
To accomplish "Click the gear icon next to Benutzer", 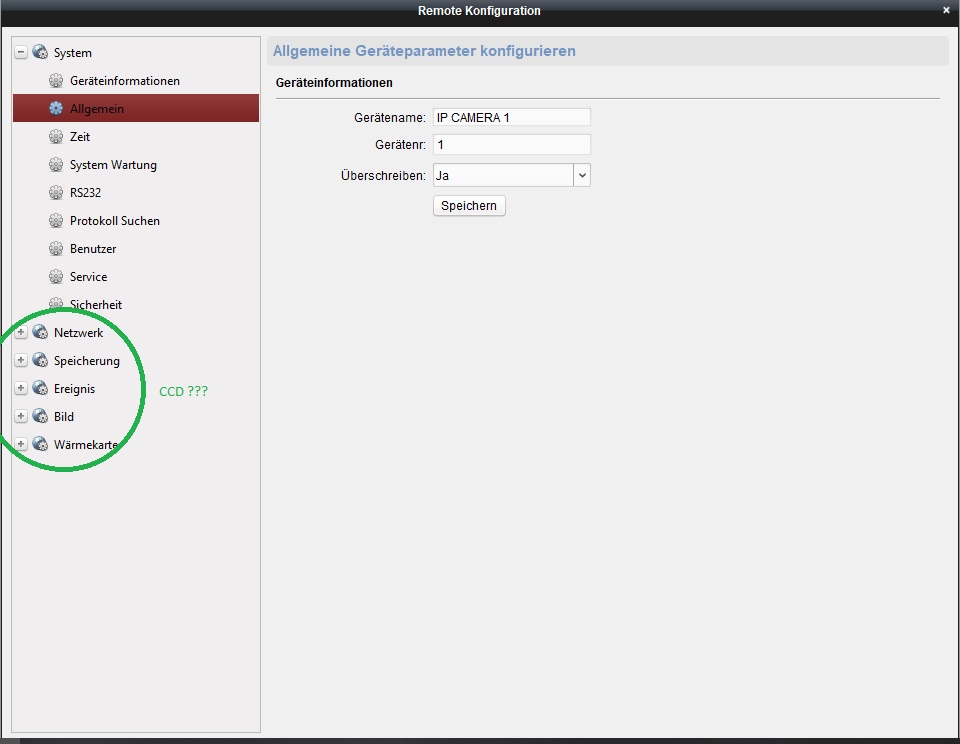I will pyautogui.click(x=56, y=249).
